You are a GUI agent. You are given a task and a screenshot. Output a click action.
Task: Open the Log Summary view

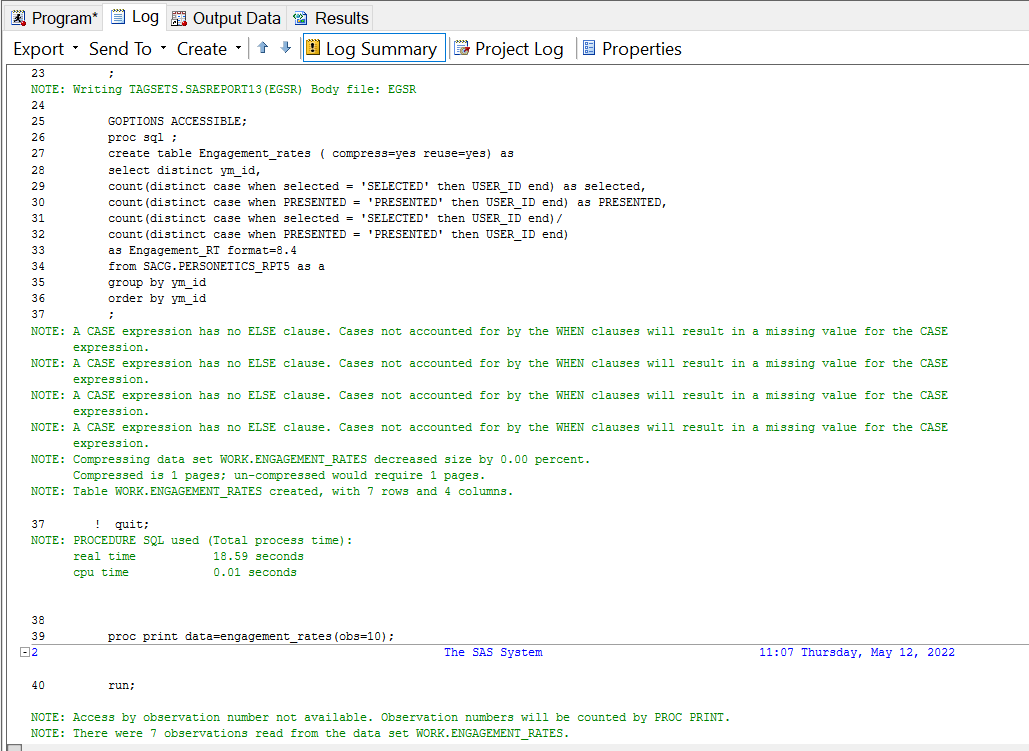[373, 48]
